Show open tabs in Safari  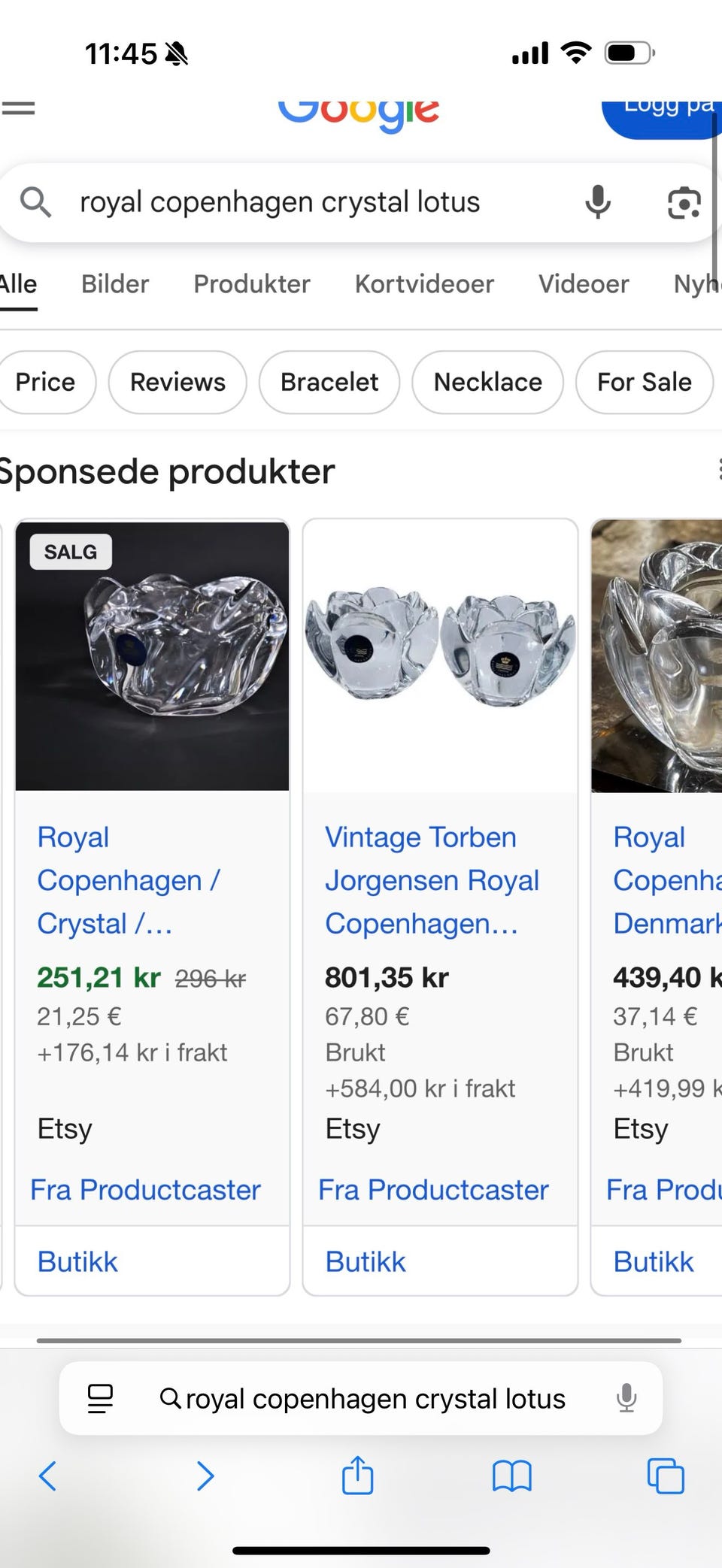click(x=666, y=1476)
